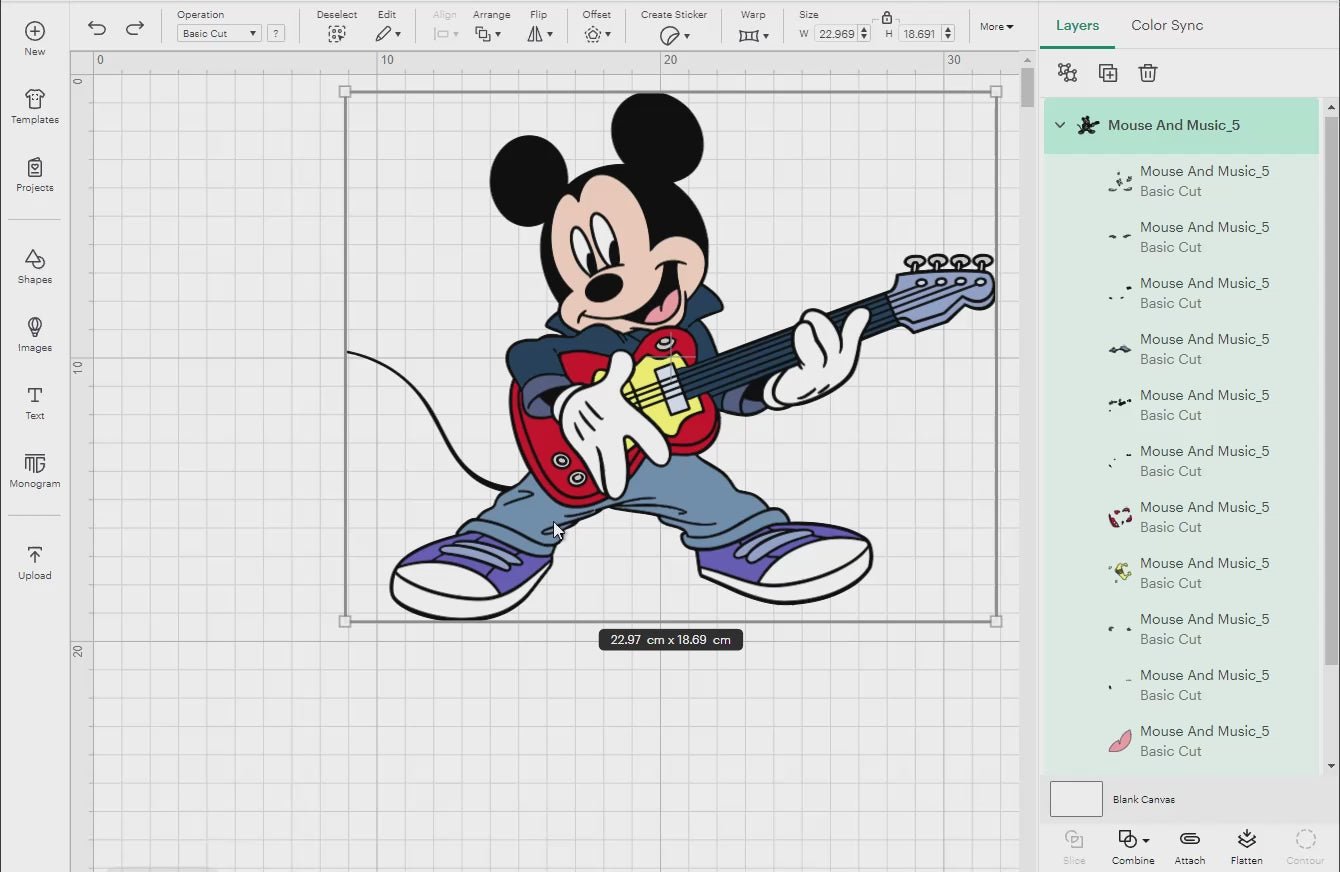Switch to the Color Sync tab
The height and width of the screenshot is (872, 1340).
pos(1167,25)
